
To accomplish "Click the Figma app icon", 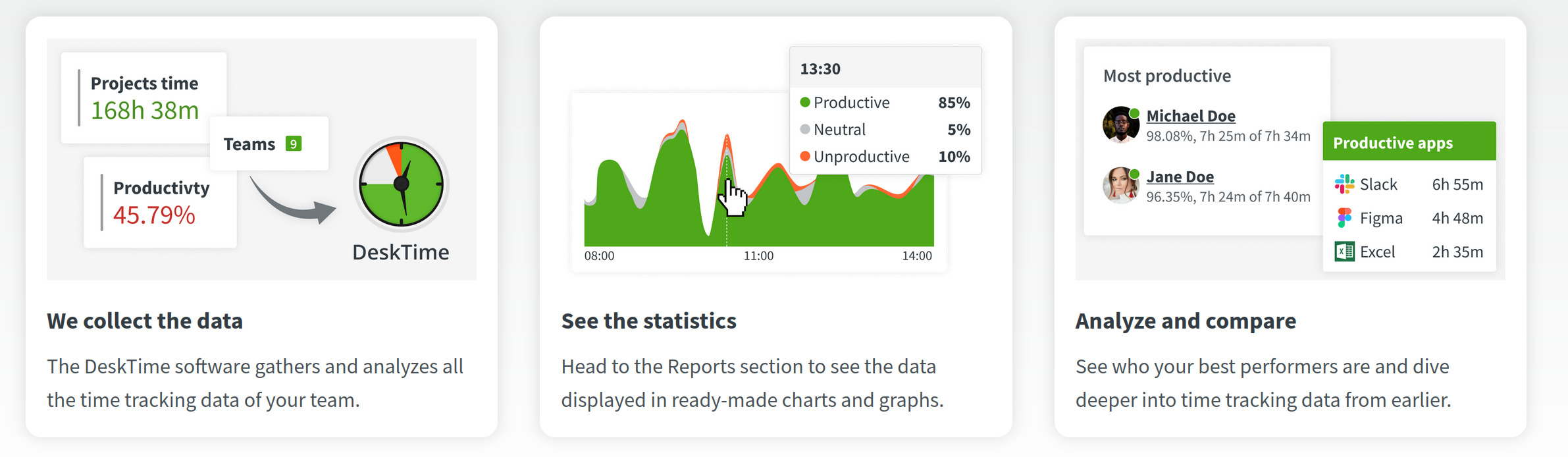I will point(1344,218).
